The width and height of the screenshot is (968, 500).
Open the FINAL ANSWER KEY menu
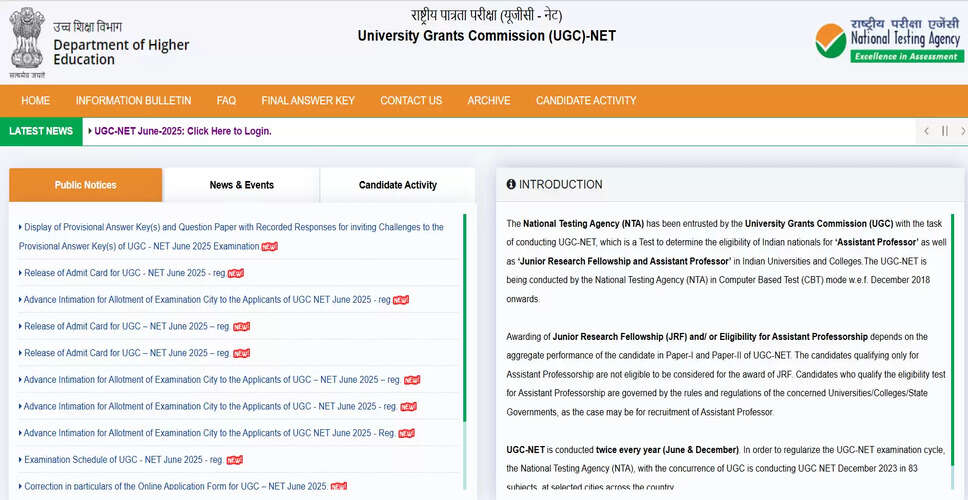[x=308, y=101]
